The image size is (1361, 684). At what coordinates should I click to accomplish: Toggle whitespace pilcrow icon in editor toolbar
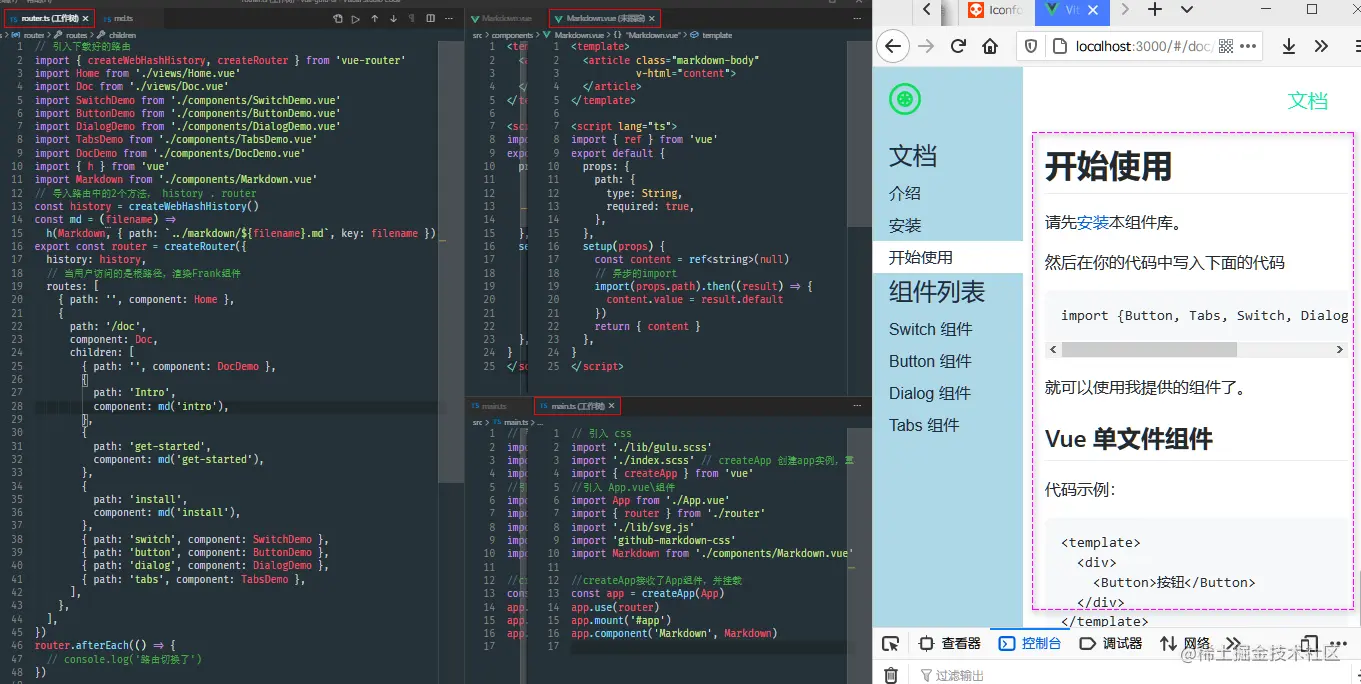pos(412,18)
